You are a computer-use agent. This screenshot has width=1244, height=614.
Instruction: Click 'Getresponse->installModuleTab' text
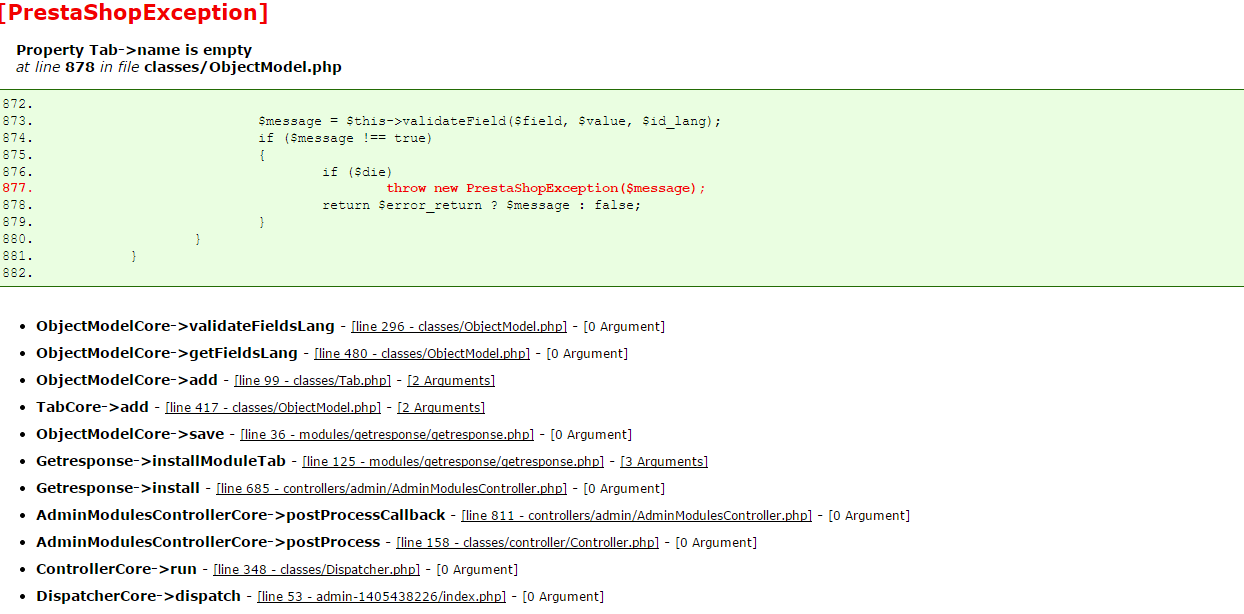coord(161,461)
